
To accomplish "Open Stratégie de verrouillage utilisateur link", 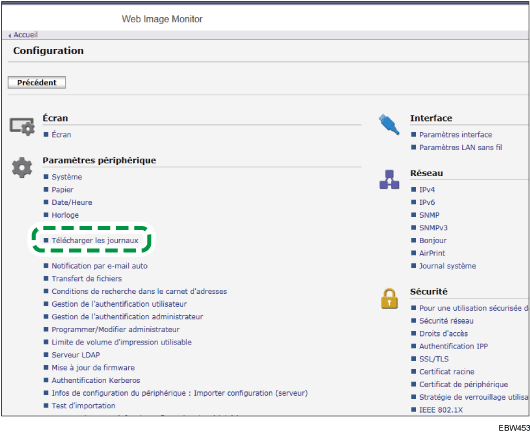I will 474,397.
